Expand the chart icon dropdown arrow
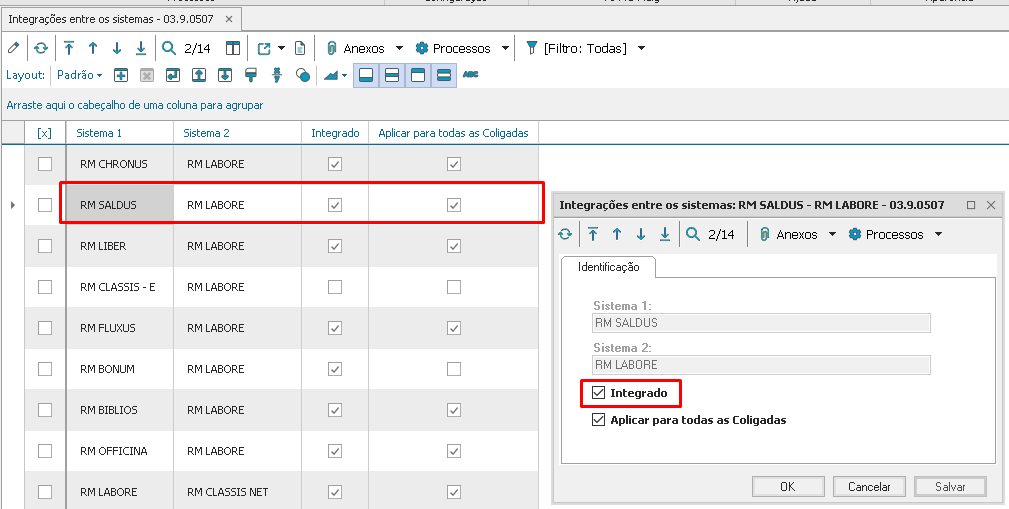This screenshot has width=1009, height=509. [344, 76]
